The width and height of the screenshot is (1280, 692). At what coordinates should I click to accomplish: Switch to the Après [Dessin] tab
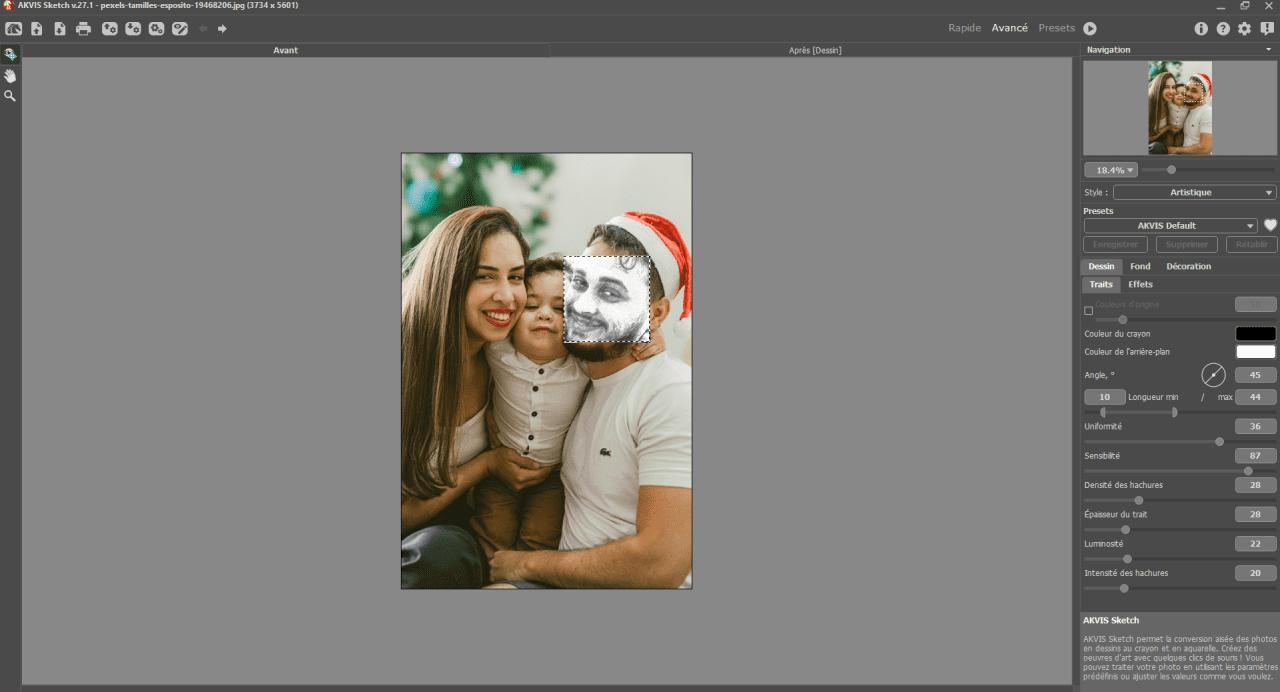(814, 50)
